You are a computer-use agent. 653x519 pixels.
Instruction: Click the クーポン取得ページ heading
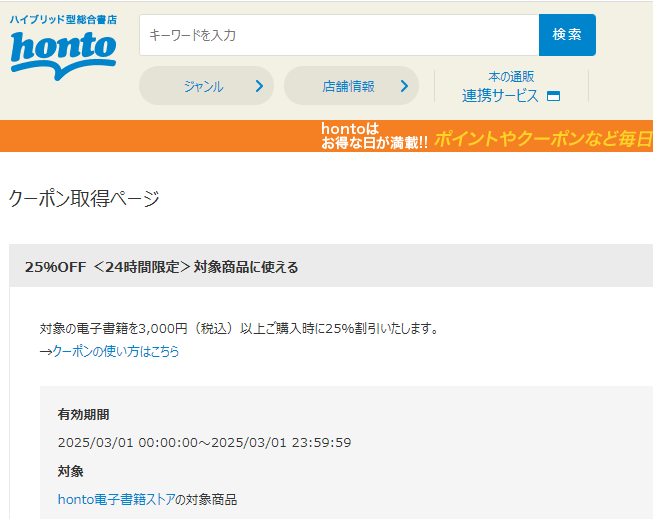pos(84,198)
